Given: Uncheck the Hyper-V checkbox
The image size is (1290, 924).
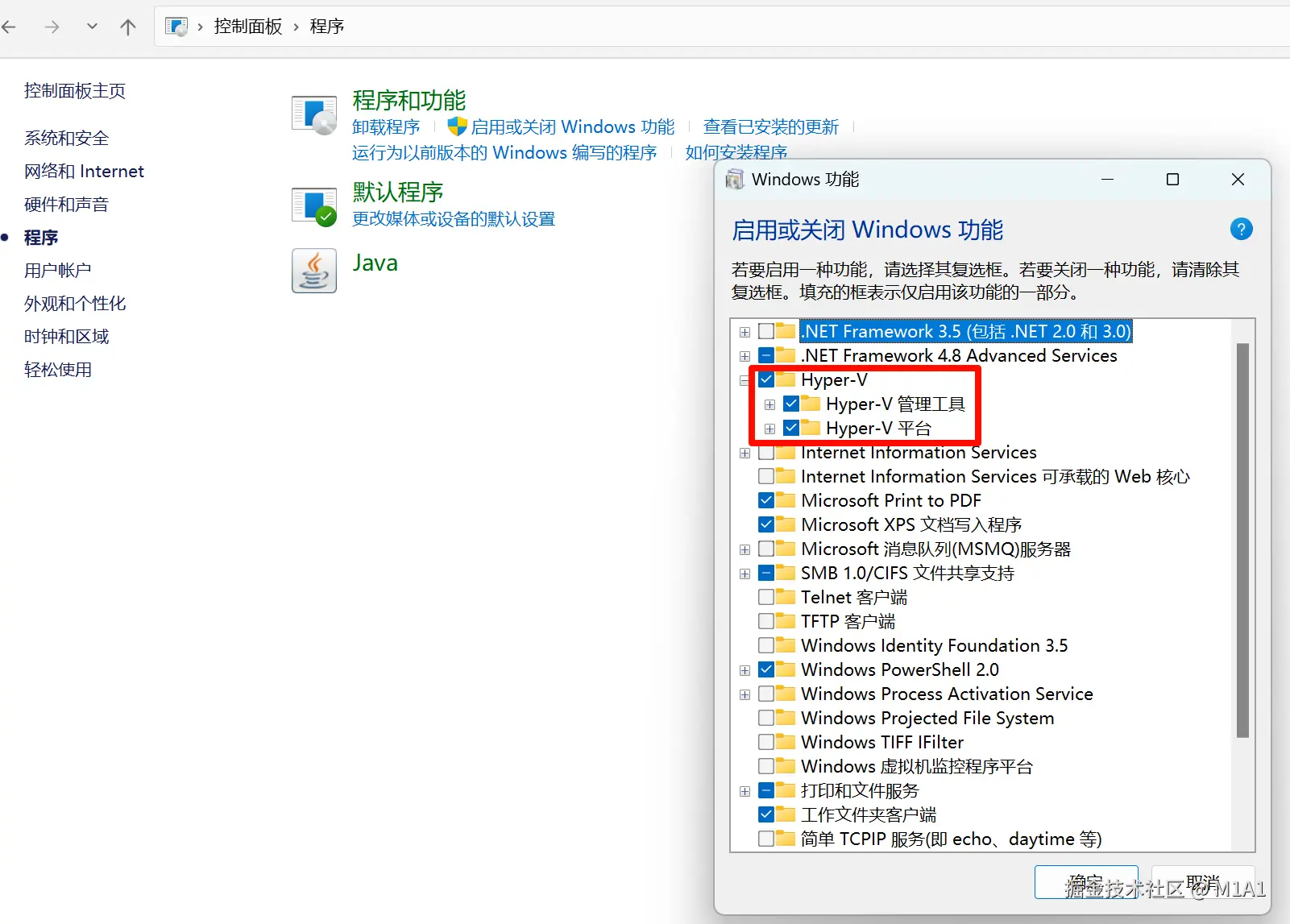Looking at the screenshot, I should [x=766, y=379].
